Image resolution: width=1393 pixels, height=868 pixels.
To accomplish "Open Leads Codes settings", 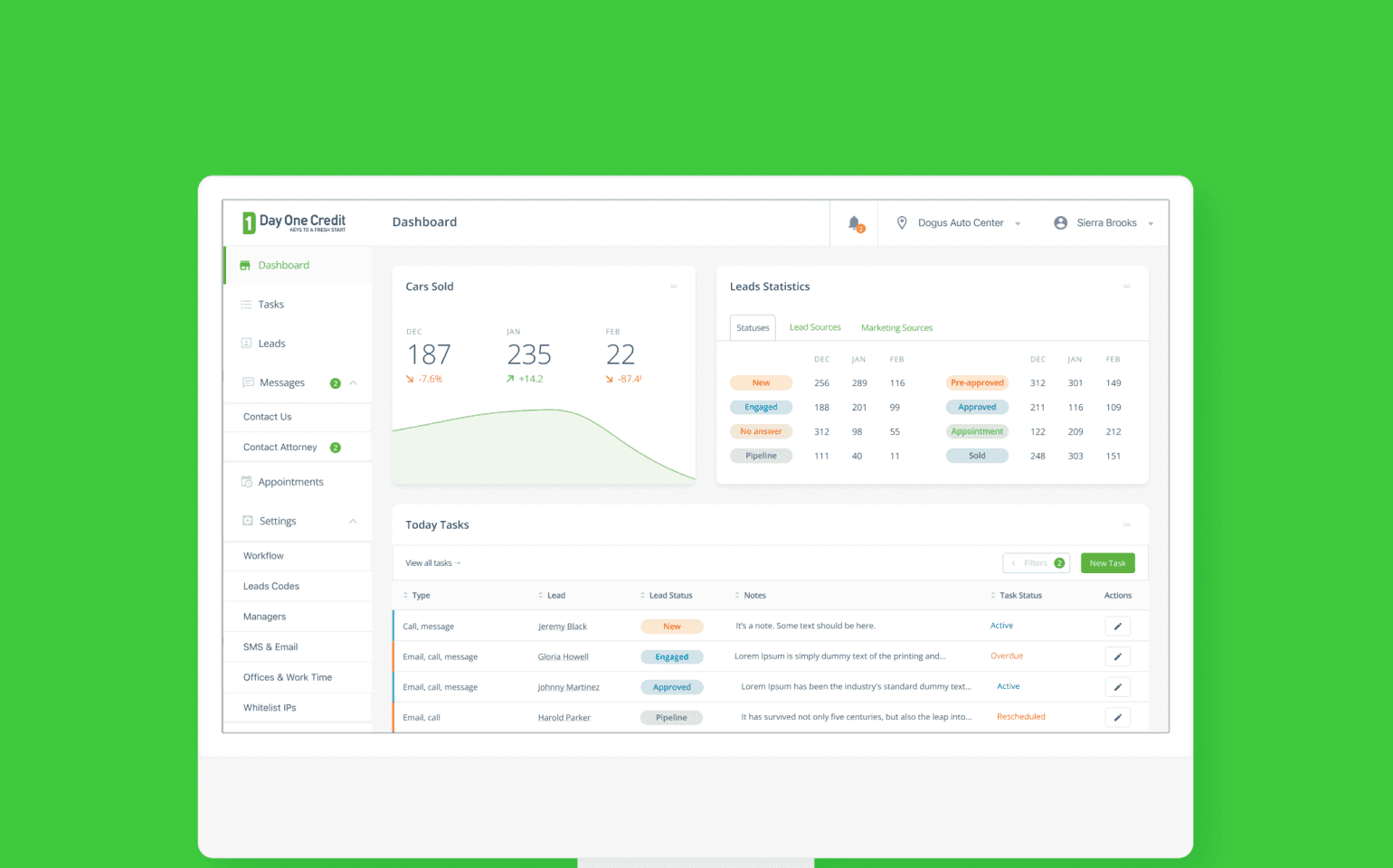I will click(298, 587).
